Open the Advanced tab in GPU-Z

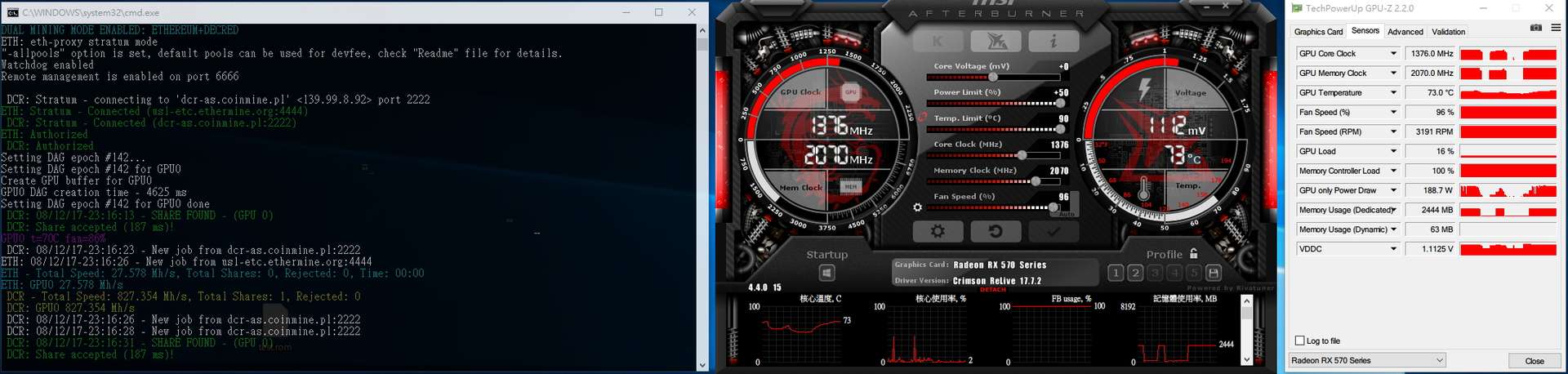(x=1405, y=32)
